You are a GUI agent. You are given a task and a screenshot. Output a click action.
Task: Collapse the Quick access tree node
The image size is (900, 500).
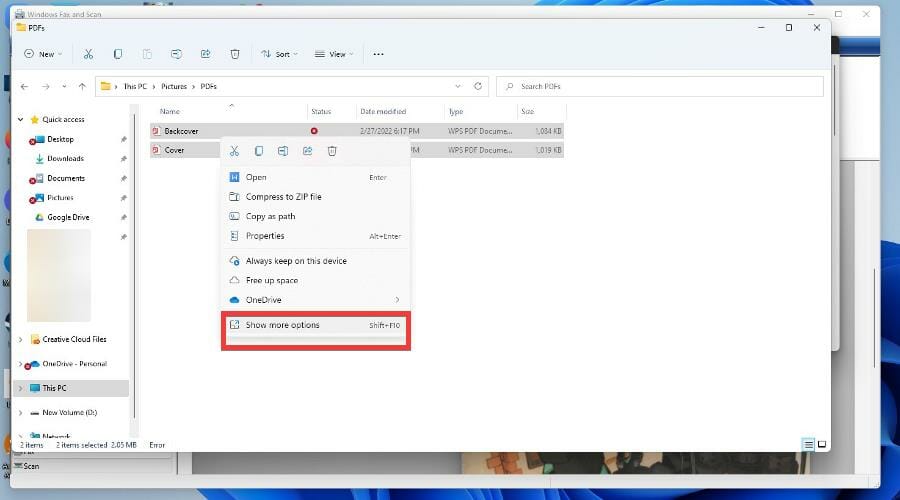click(20, 119)
